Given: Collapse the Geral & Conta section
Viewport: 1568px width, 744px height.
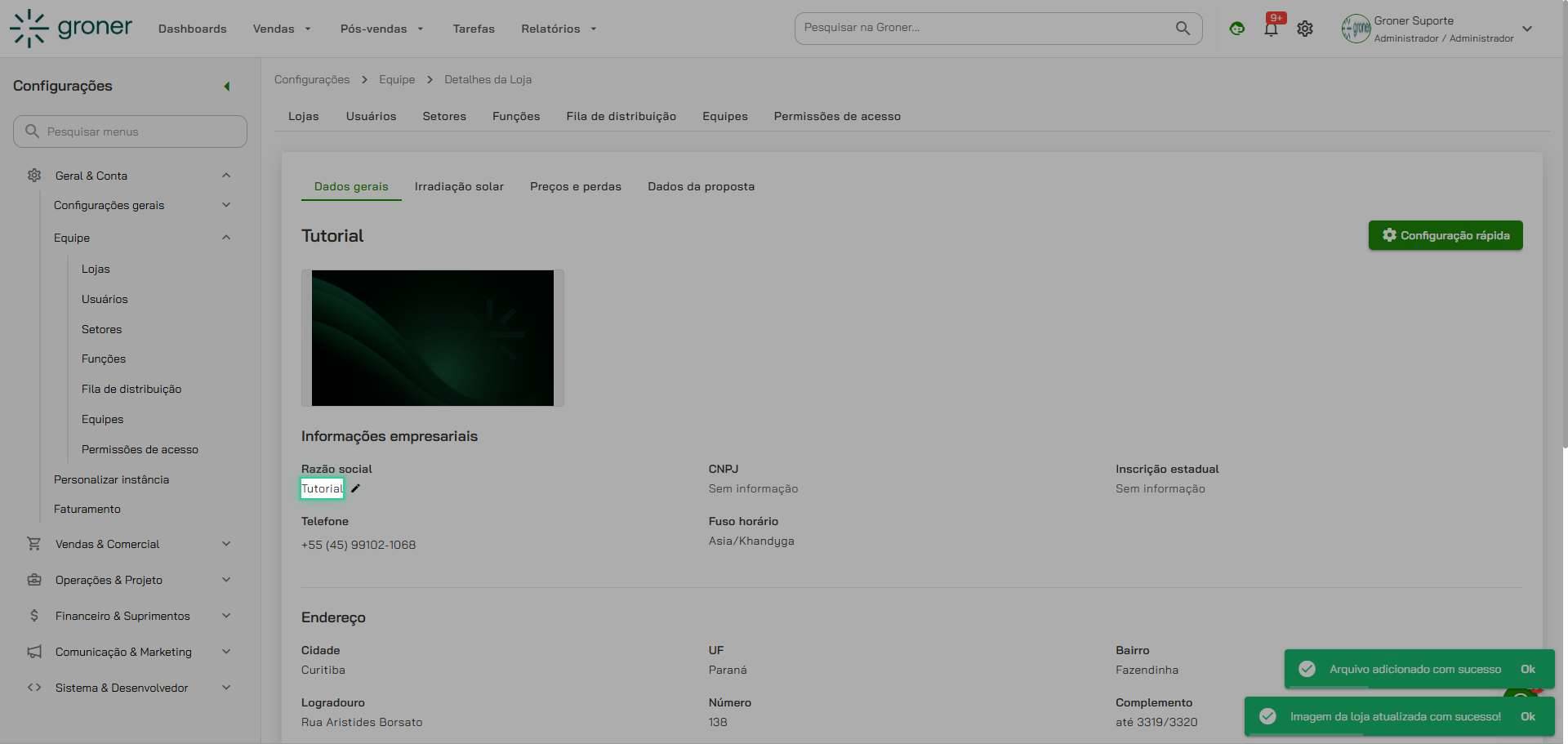Looking at the screenshot, I should pos(226,176).
